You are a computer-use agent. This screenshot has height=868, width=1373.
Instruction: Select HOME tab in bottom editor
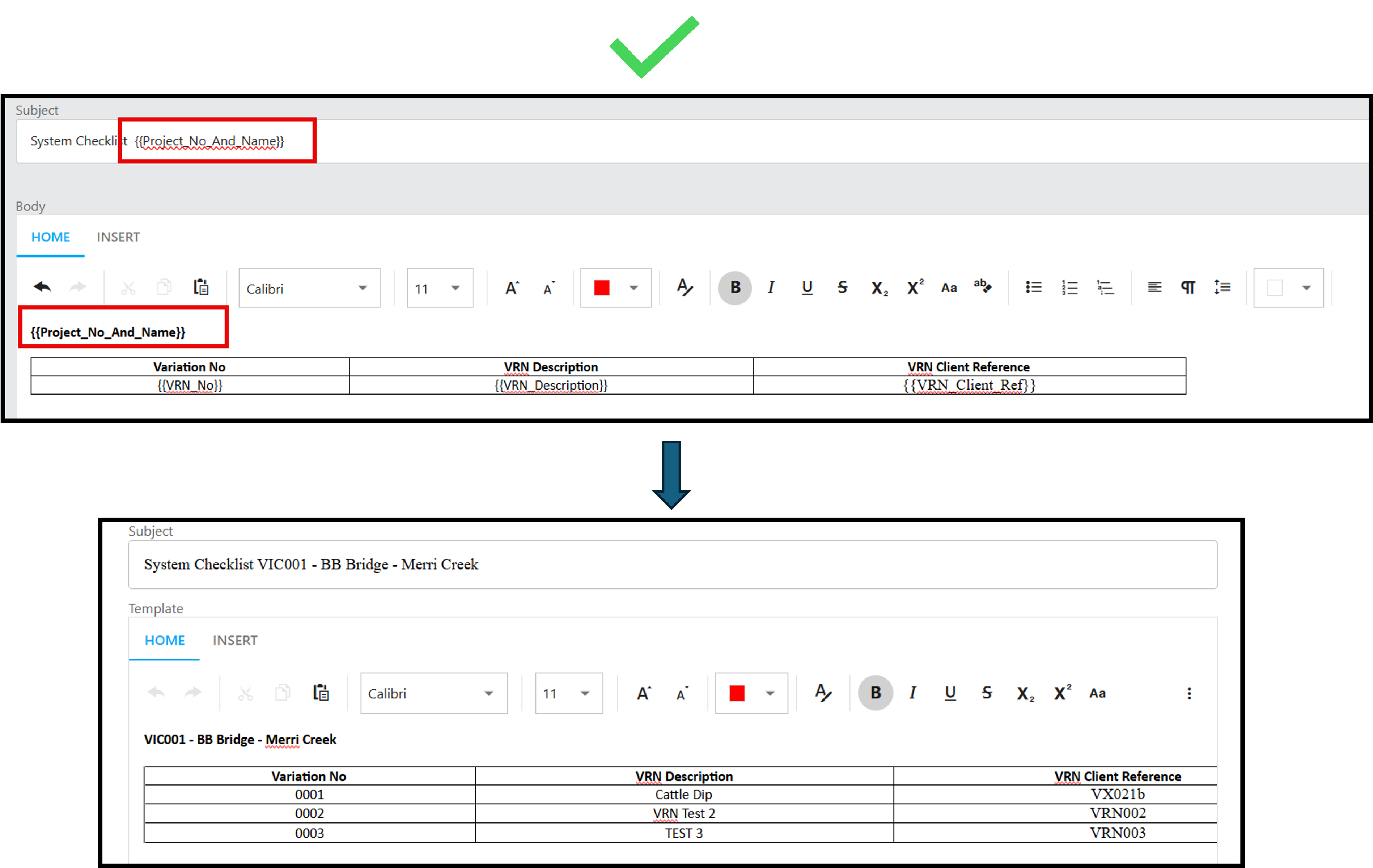tap(164, 641)
